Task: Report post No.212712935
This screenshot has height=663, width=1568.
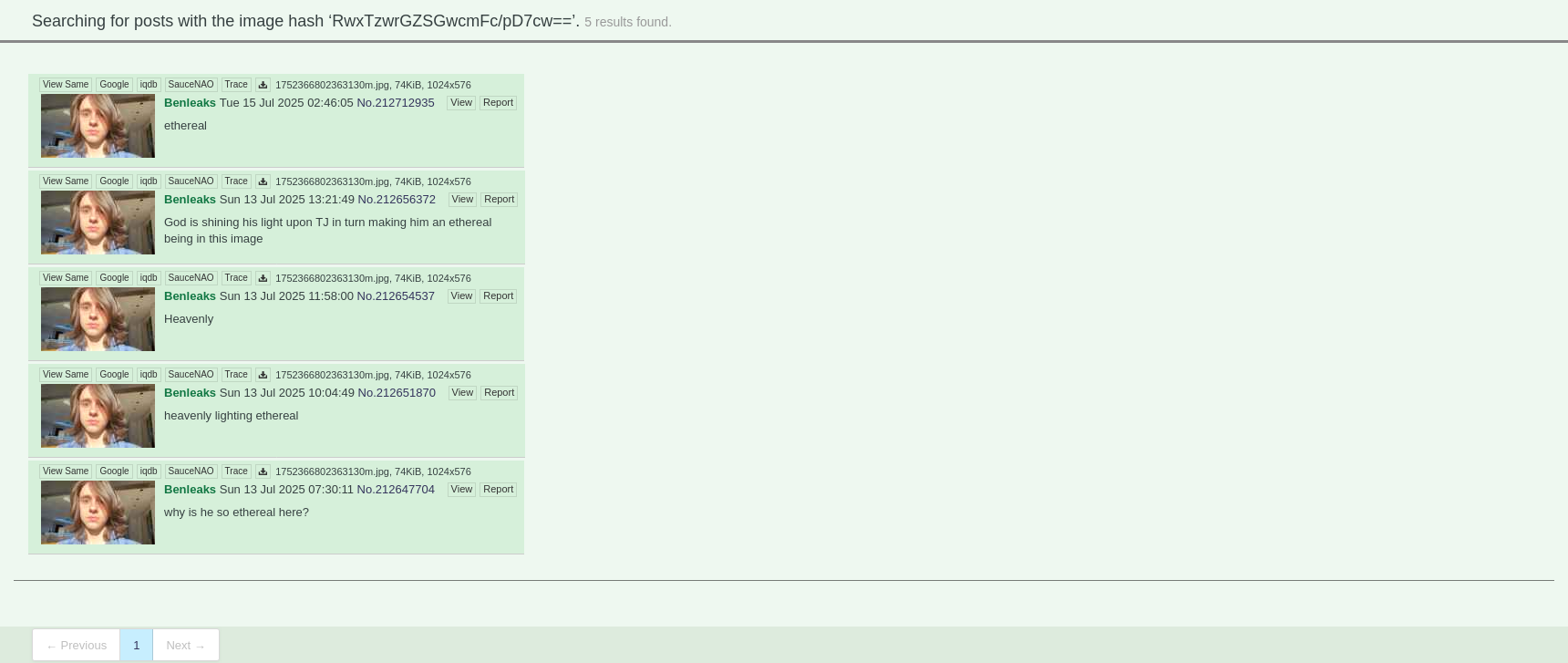Action: [498, 103]
